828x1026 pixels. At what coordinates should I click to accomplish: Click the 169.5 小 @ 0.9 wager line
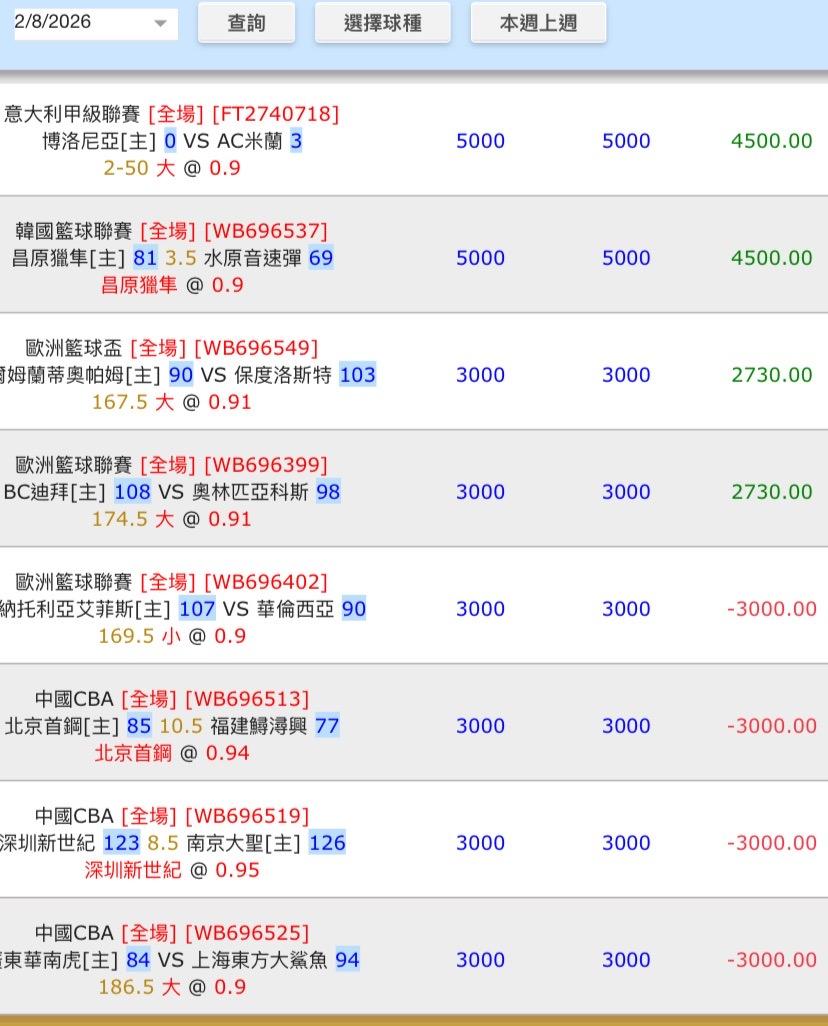coord(172,636)
